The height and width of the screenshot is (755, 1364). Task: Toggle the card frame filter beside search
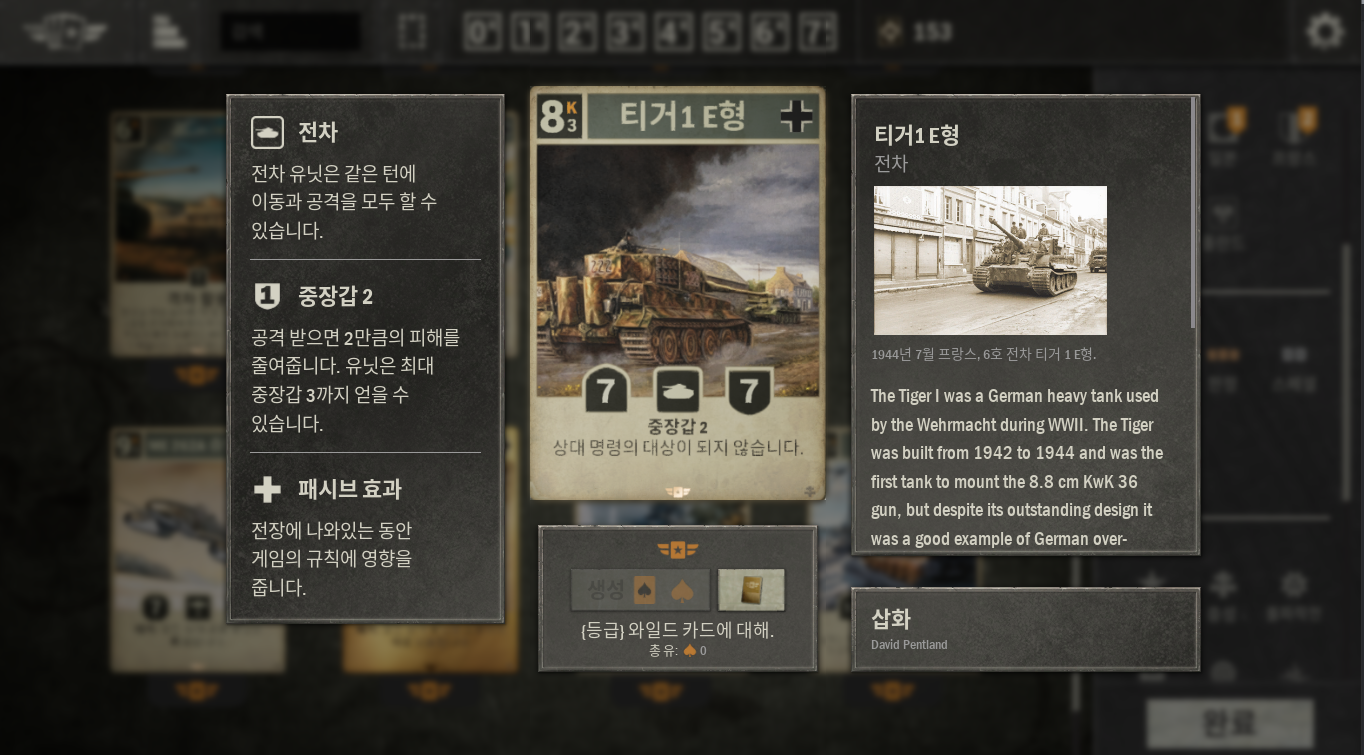pos(411,32)
